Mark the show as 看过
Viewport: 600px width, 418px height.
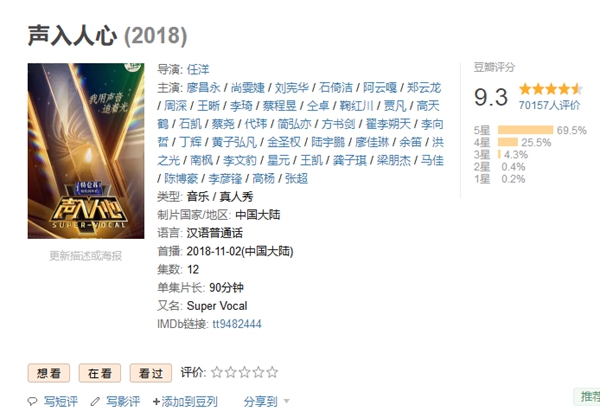[x=151, y=373]
